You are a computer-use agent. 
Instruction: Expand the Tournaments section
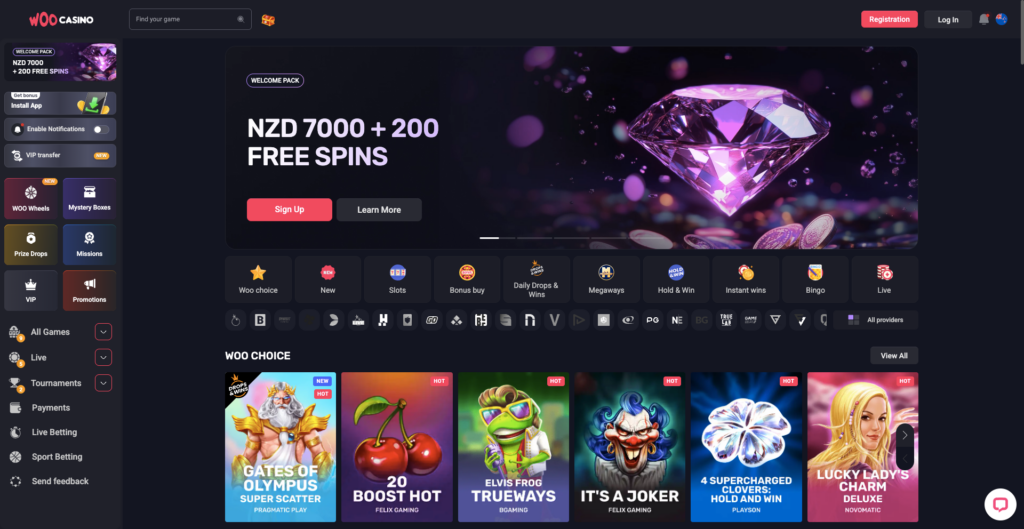click(103, 383)
